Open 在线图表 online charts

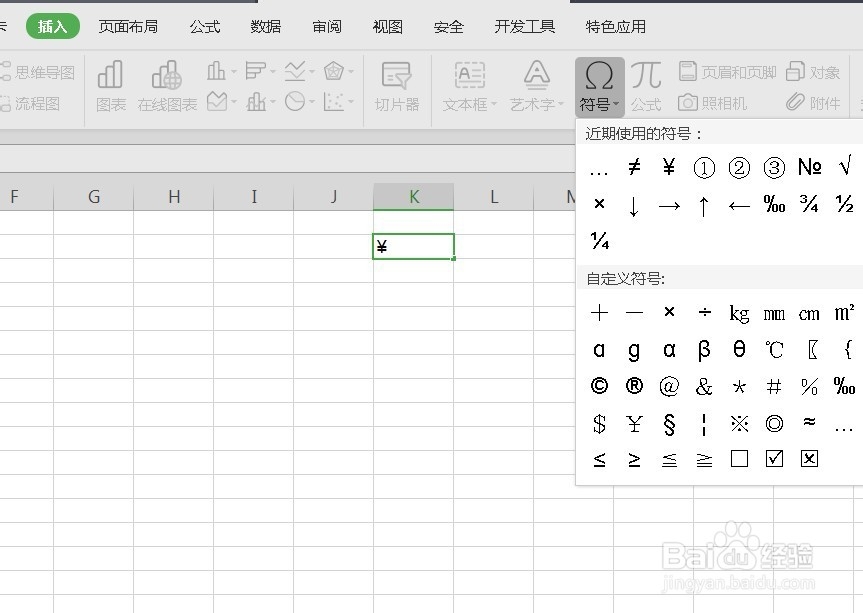(167, 86)
